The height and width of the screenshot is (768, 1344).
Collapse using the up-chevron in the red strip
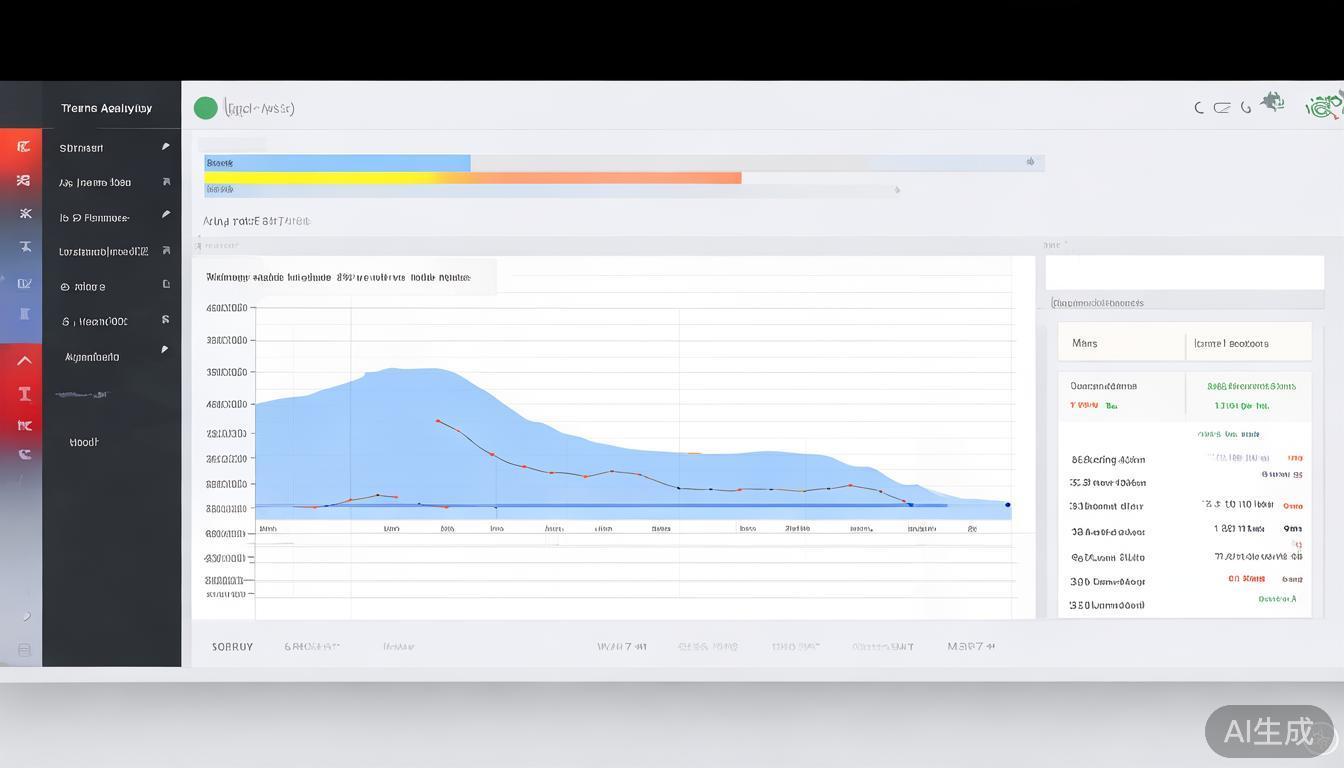[24, 361]
